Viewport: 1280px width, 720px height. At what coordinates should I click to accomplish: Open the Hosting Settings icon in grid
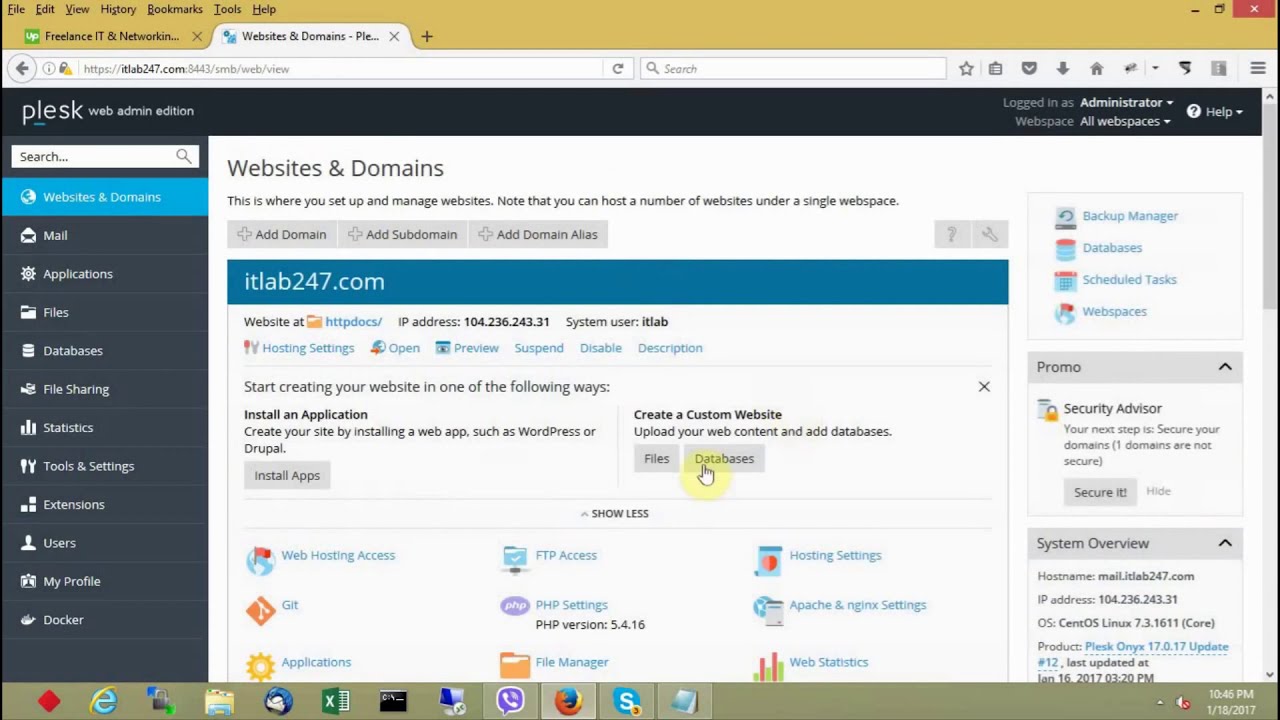pos(769,560)
